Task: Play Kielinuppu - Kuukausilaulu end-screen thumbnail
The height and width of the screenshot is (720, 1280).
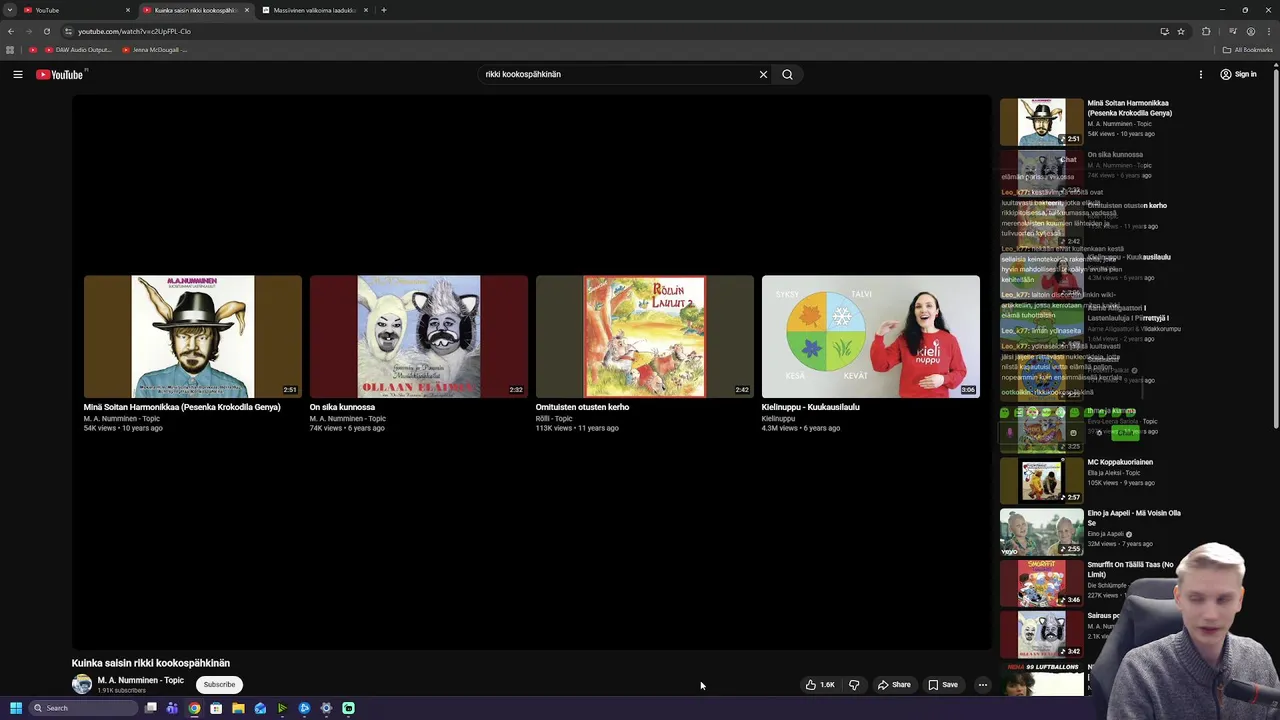Action: point(870,337)
